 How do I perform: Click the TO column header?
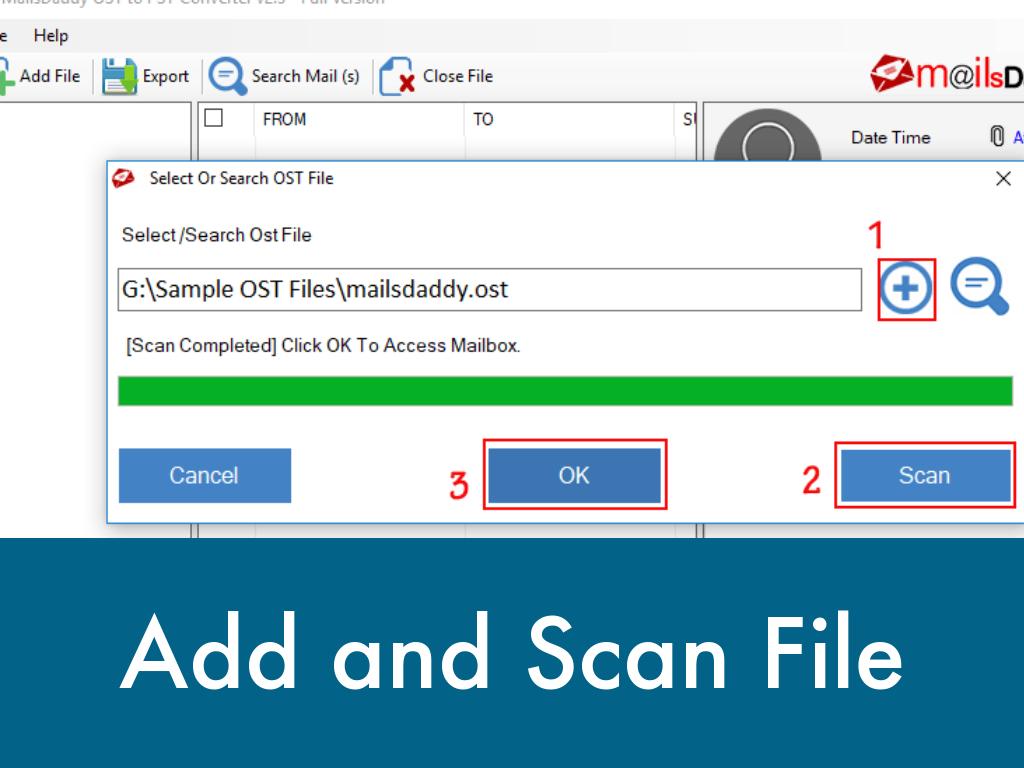click(x=483, y=119)
